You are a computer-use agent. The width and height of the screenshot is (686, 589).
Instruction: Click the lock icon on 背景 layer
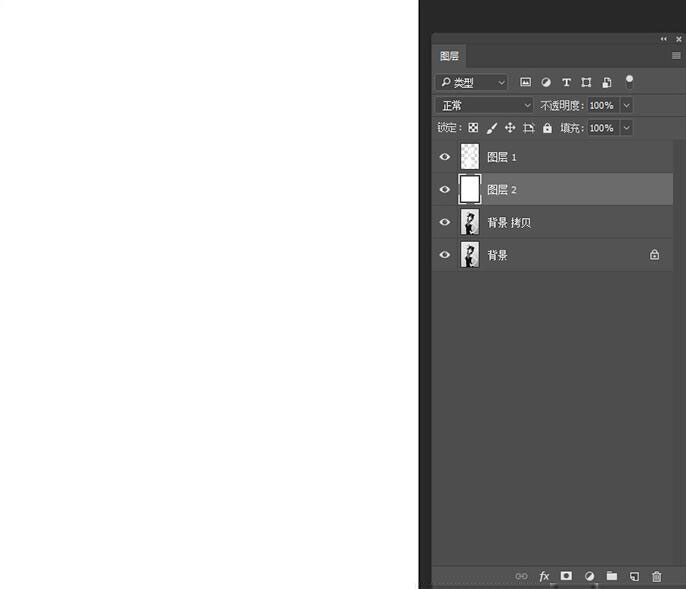coord(654,254)
